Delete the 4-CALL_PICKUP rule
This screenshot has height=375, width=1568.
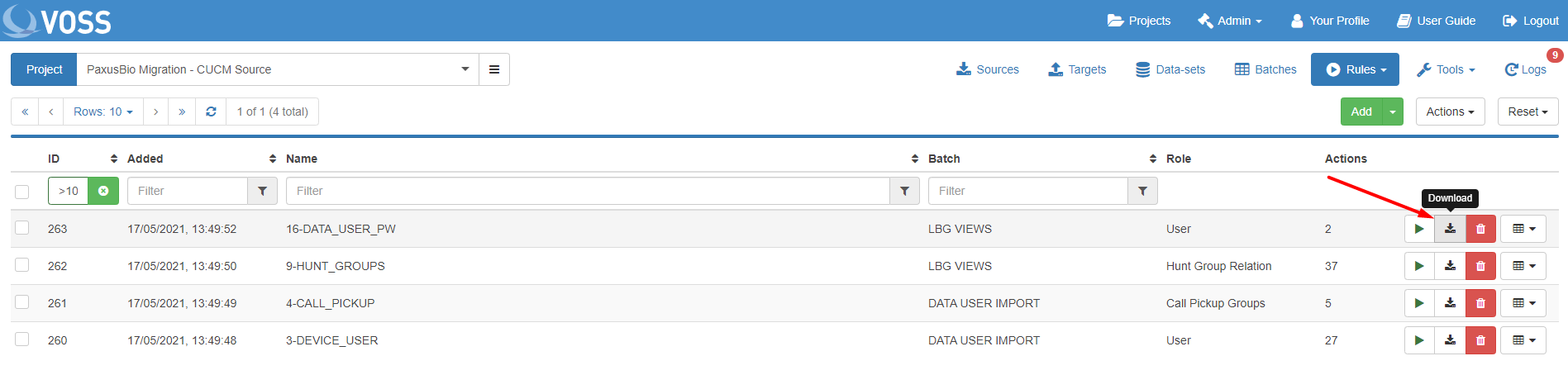1480,303
